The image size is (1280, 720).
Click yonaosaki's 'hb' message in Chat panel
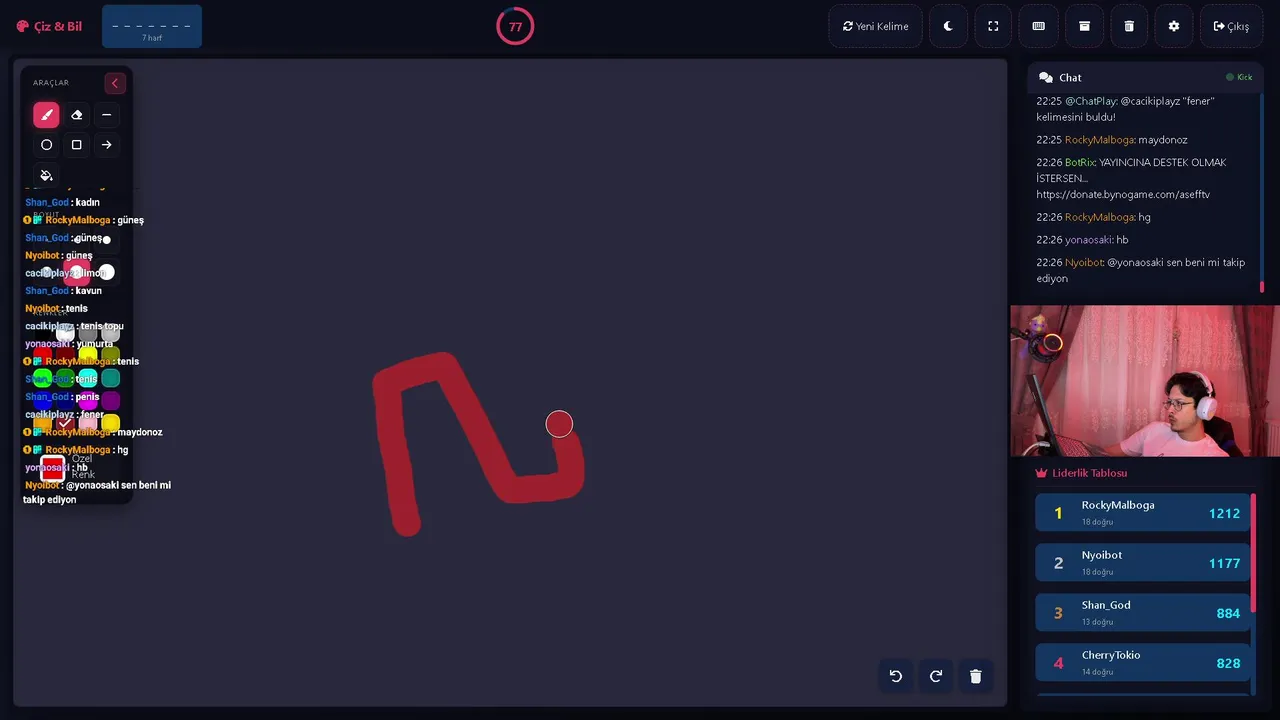coord(1082,240)
